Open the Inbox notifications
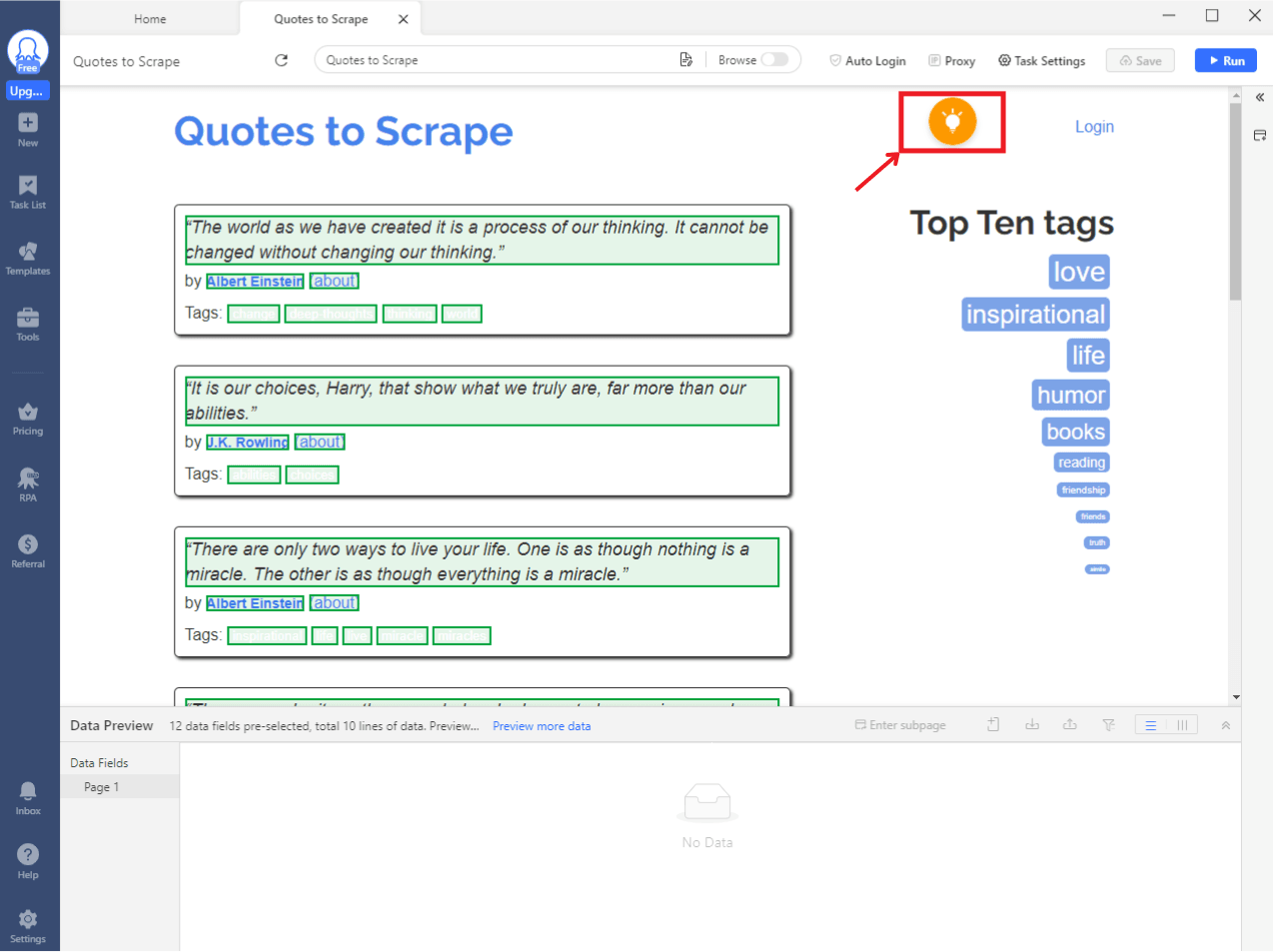 click(28, 797)
